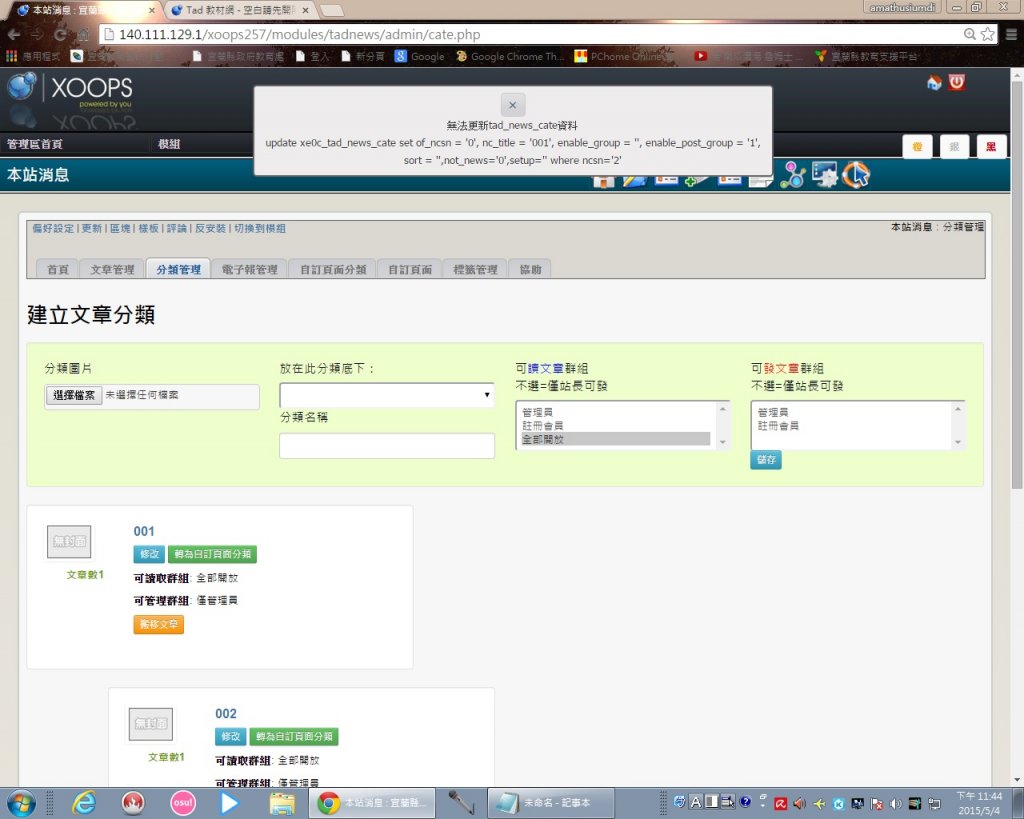The image size is (1024, 819).
Task: Click the red power logout icon
Action: click(x=957, y=83)
